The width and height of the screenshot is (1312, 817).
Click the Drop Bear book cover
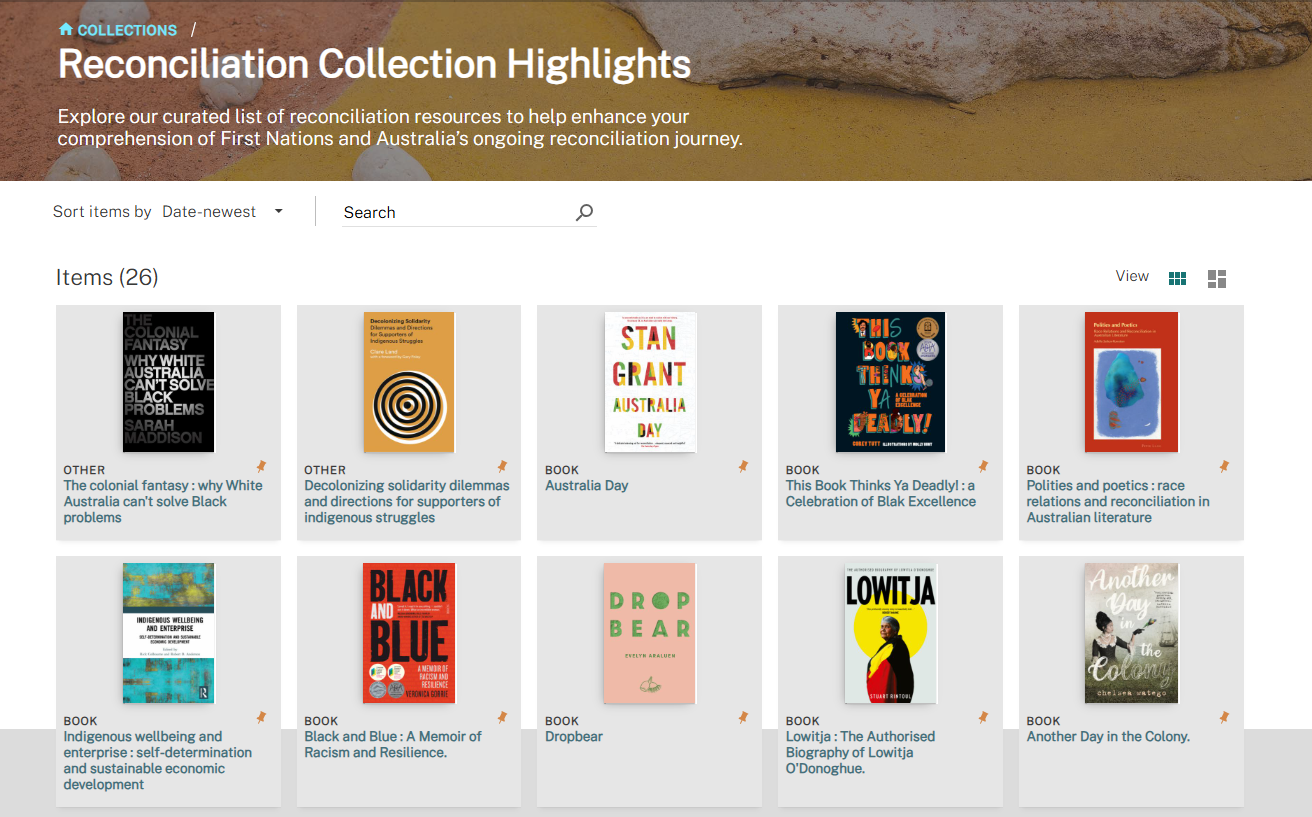click(649, 633)
